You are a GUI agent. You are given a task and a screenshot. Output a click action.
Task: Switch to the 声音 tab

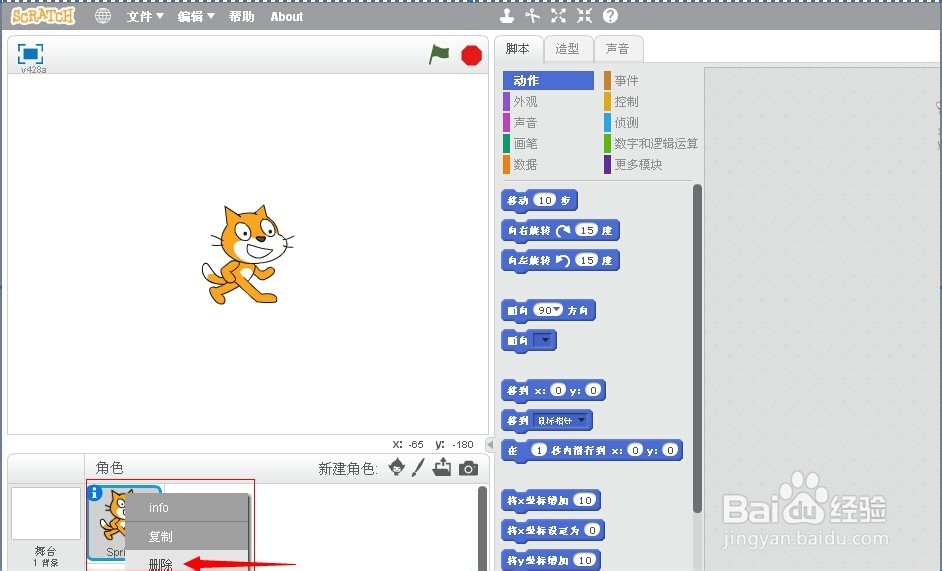618,49
